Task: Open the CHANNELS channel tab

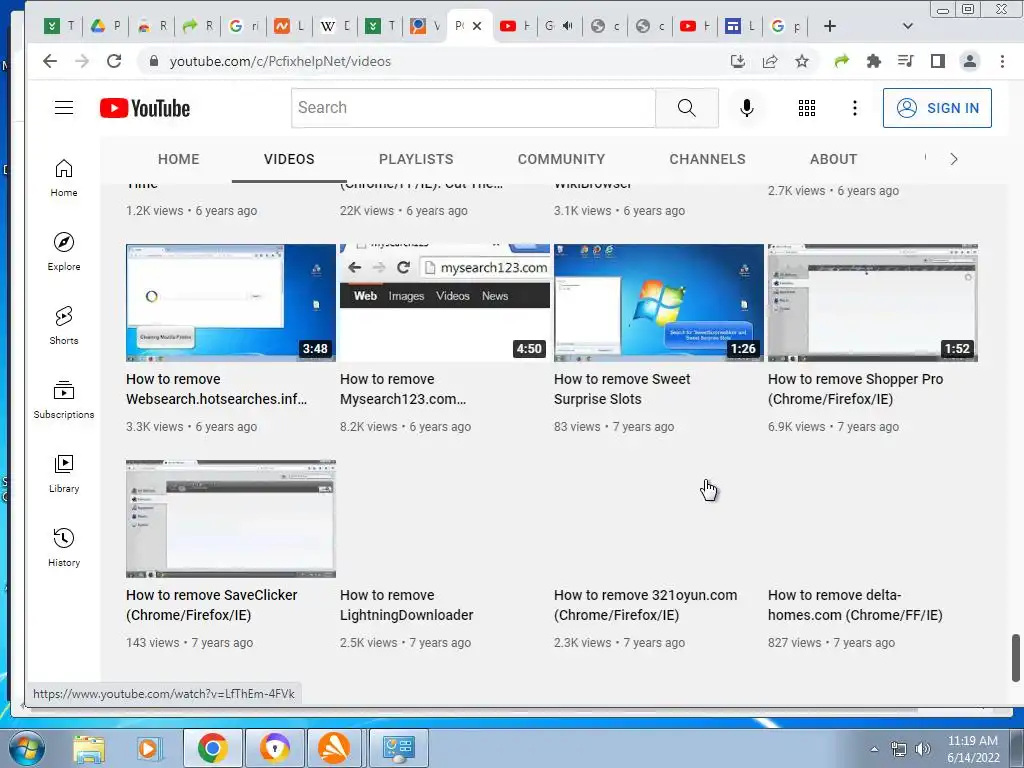Action: coord(707,159)
